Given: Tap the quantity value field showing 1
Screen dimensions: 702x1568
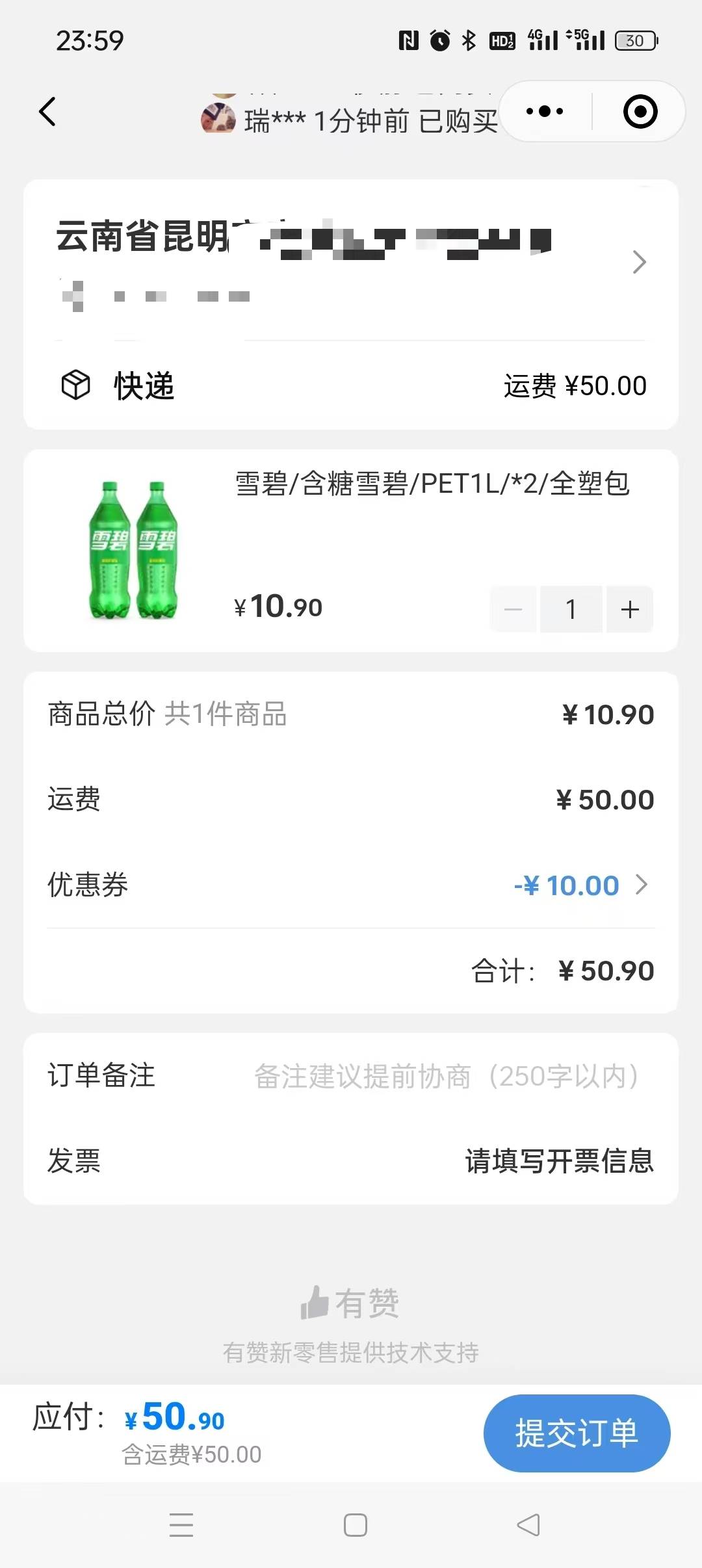Looking at the screenshot, I should [x=571, y=609].
